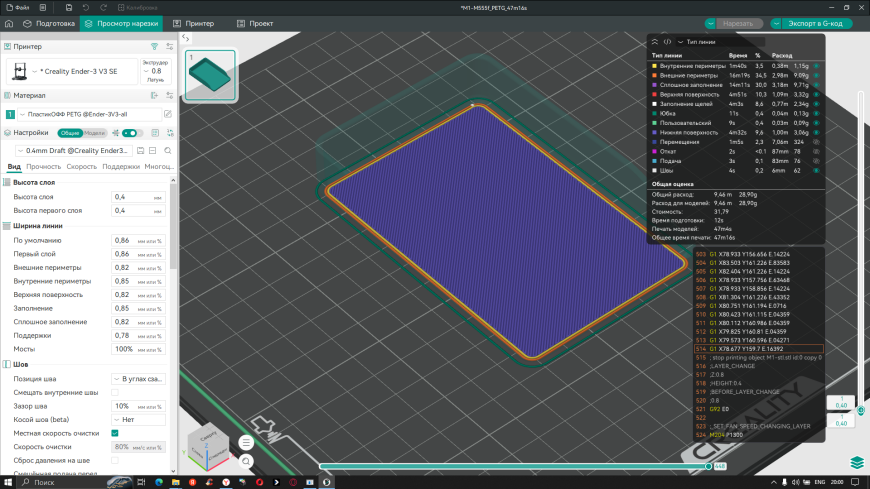This screenshot has width=870, height=489.
Task: Click the material sync icon
Action: point(155,95)
